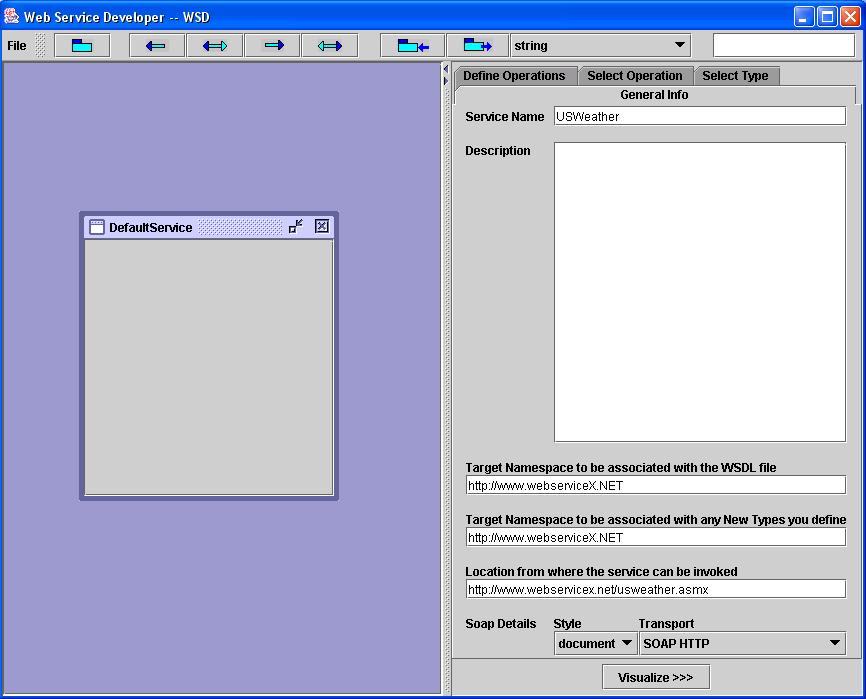Switch to the Select Operation tab

point(635,76)
